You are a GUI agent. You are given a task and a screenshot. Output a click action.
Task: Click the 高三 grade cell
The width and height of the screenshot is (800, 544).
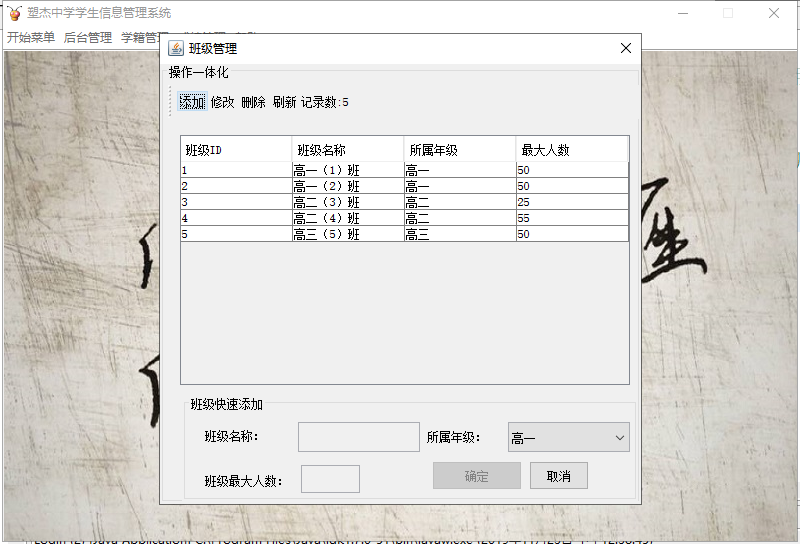click(460, 234)
